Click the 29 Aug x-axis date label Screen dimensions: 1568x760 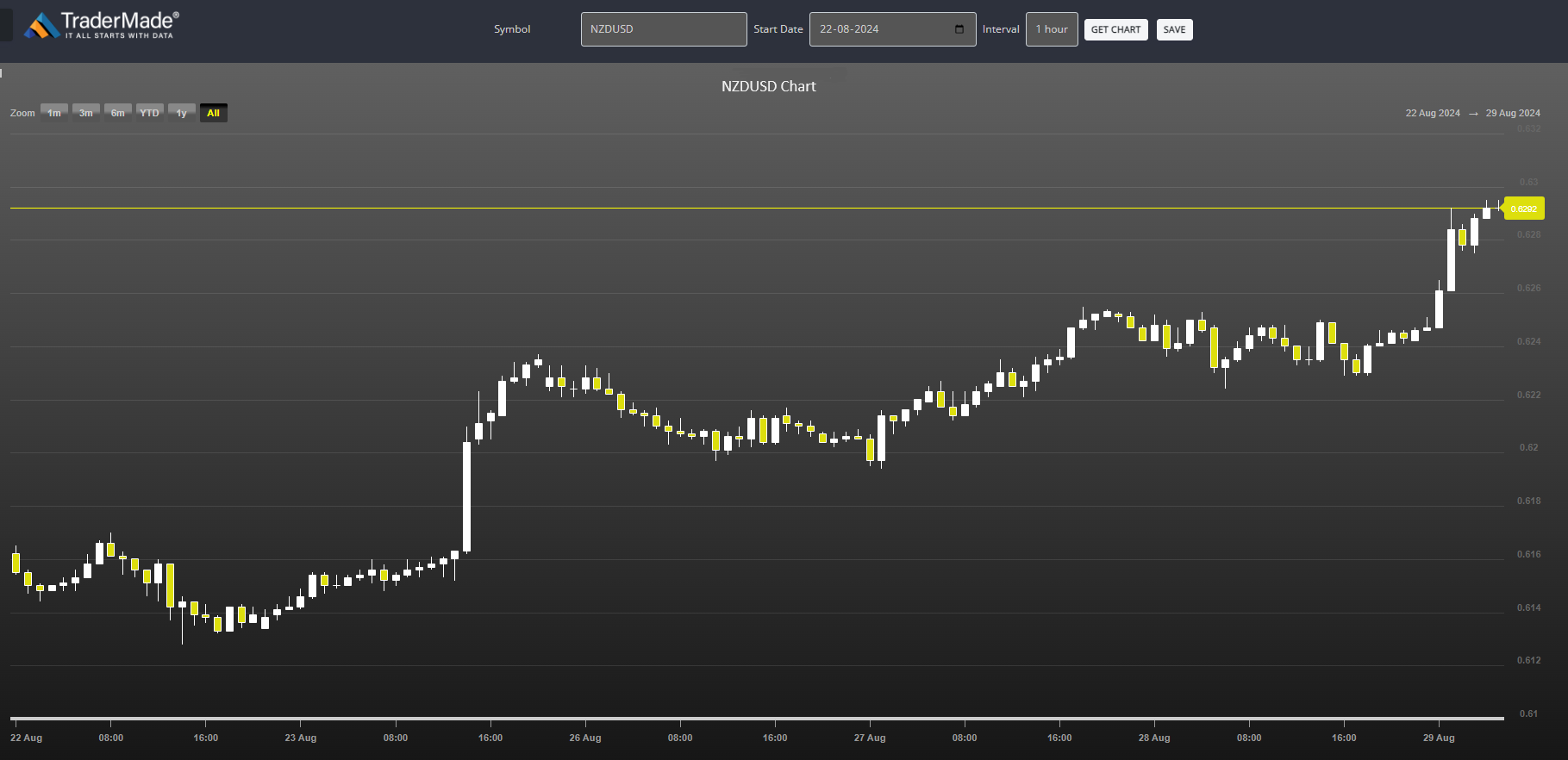click(1439, 738)
